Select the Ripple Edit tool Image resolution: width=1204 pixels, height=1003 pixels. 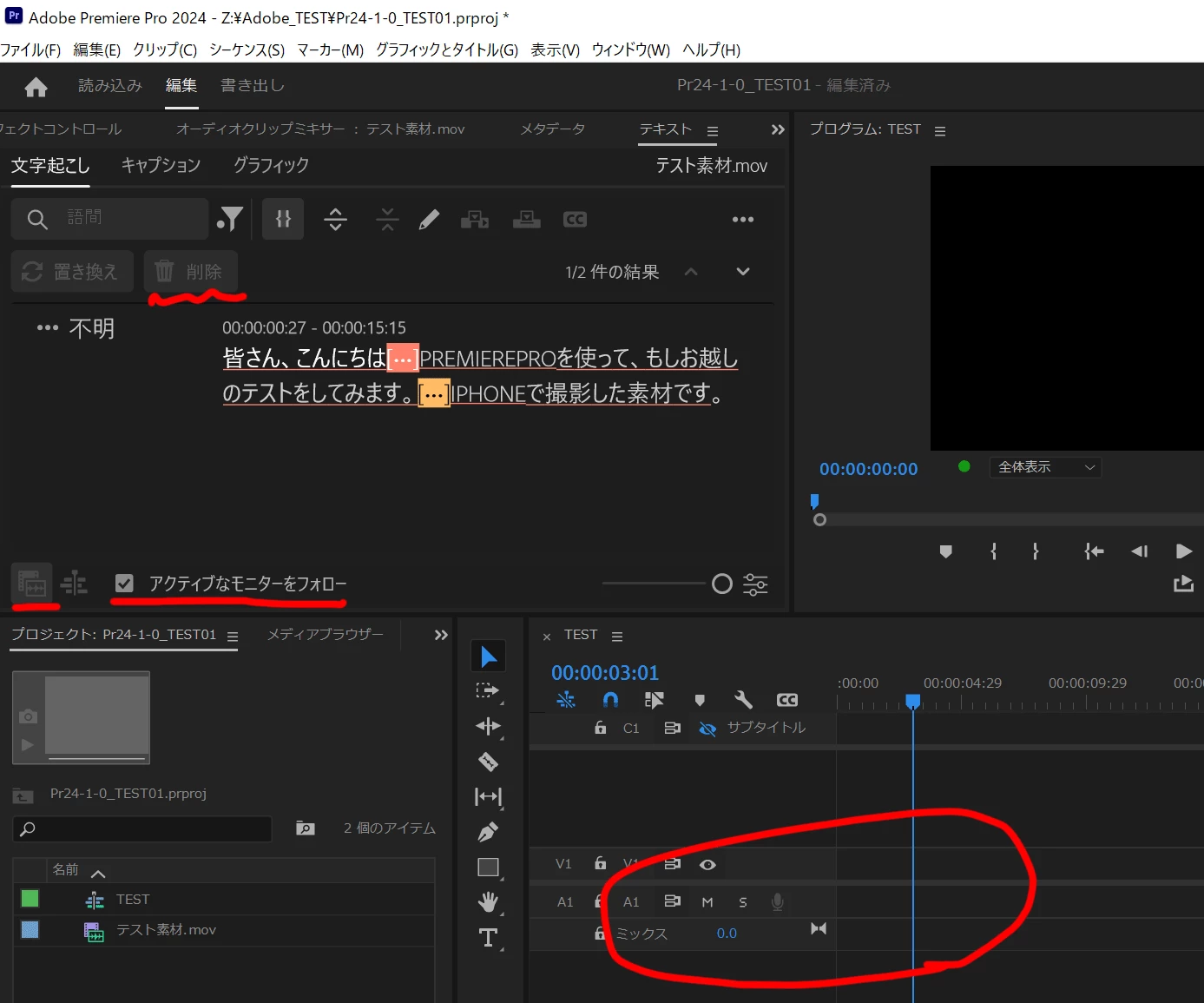coord(489,726)
